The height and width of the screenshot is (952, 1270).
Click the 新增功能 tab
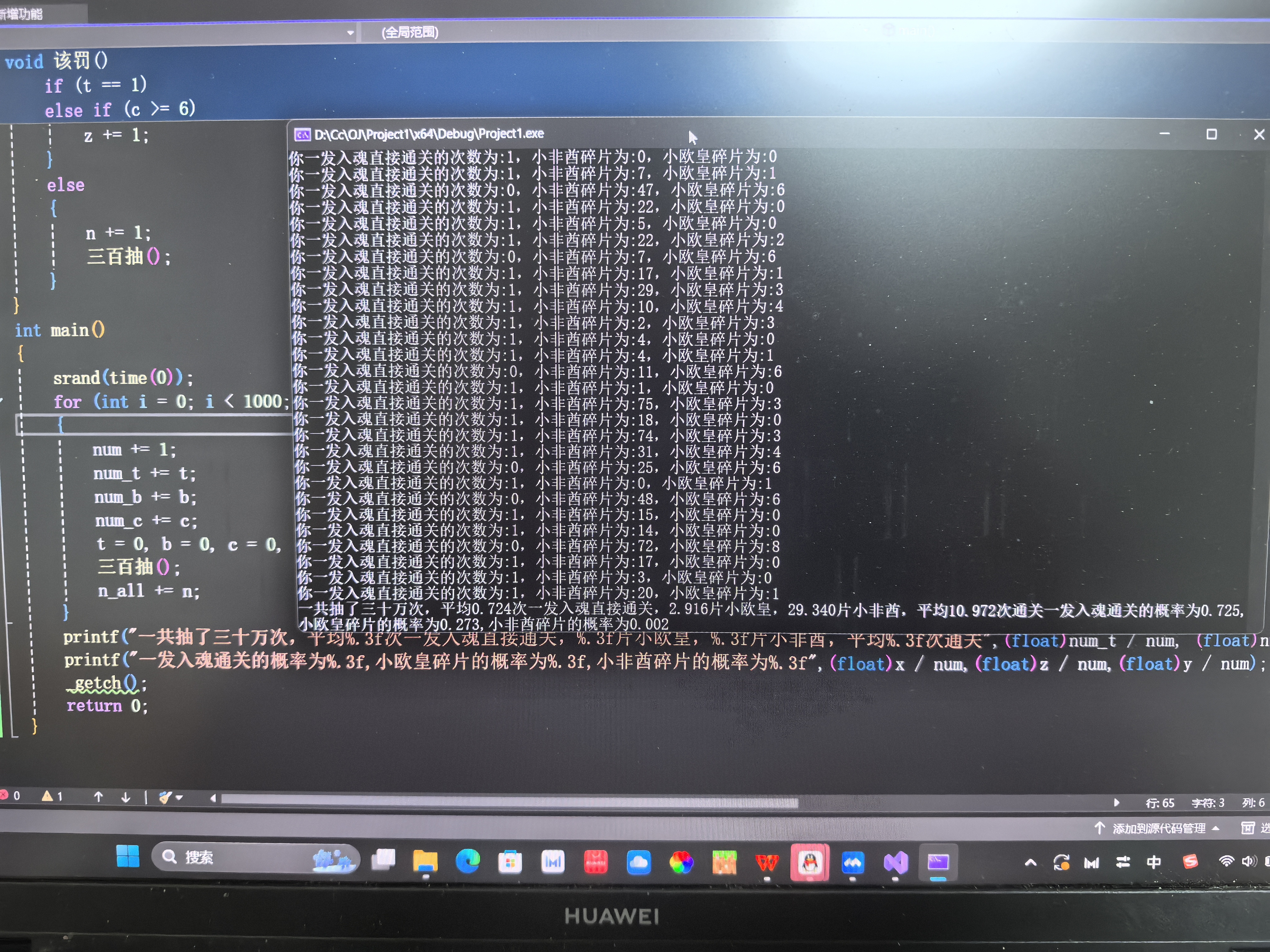click(21, 14)
